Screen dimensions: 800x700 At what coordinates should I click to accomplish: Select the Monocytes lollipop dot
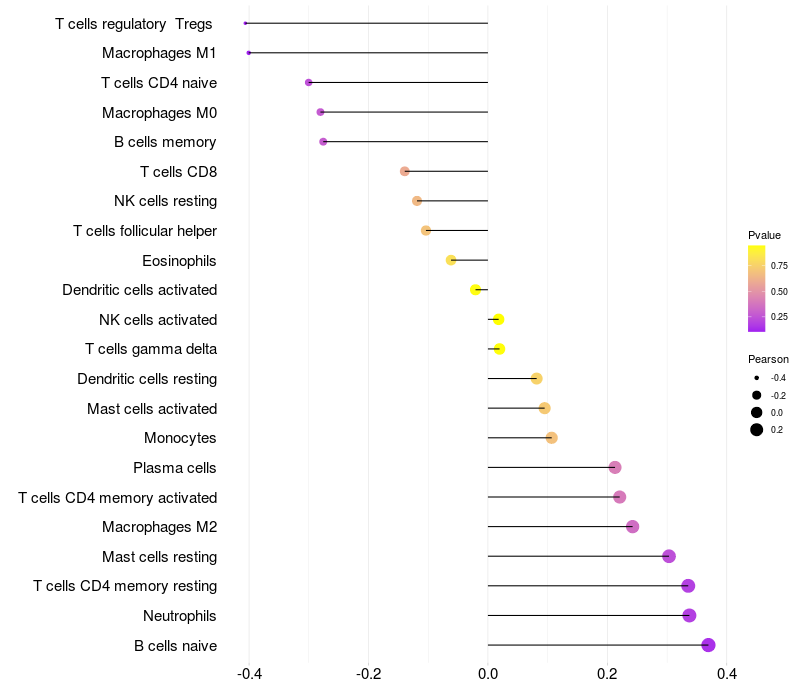point(552,438)
